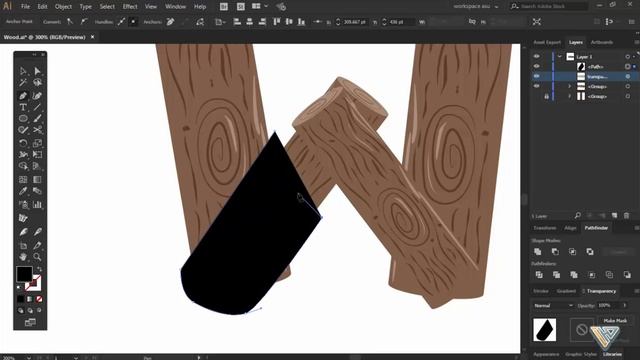Click Intersect shape mode icon
640x360 pixels.
tap(573, 251)
